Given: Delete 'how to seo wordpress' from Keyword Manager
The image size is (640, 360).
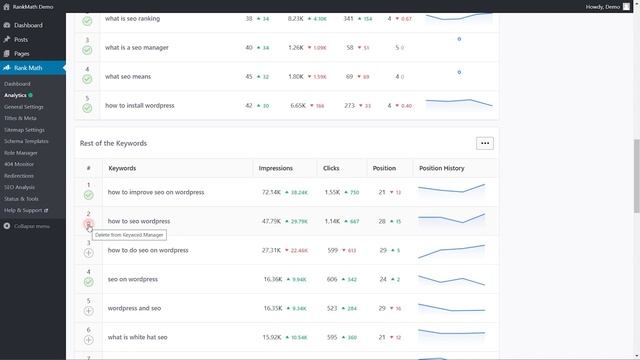Looking at the screenshot, I should (x=88, y=224).
